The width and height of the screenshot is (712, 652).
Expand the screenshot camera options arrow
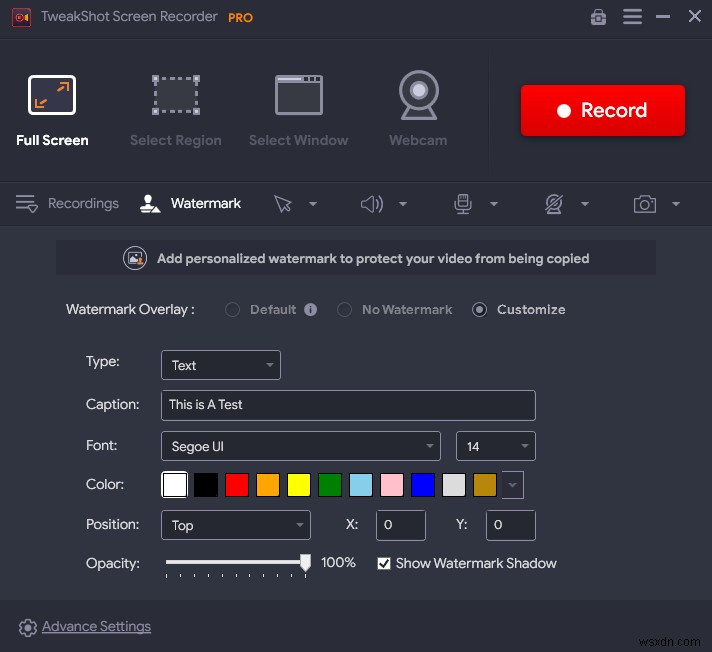(676, 204)
